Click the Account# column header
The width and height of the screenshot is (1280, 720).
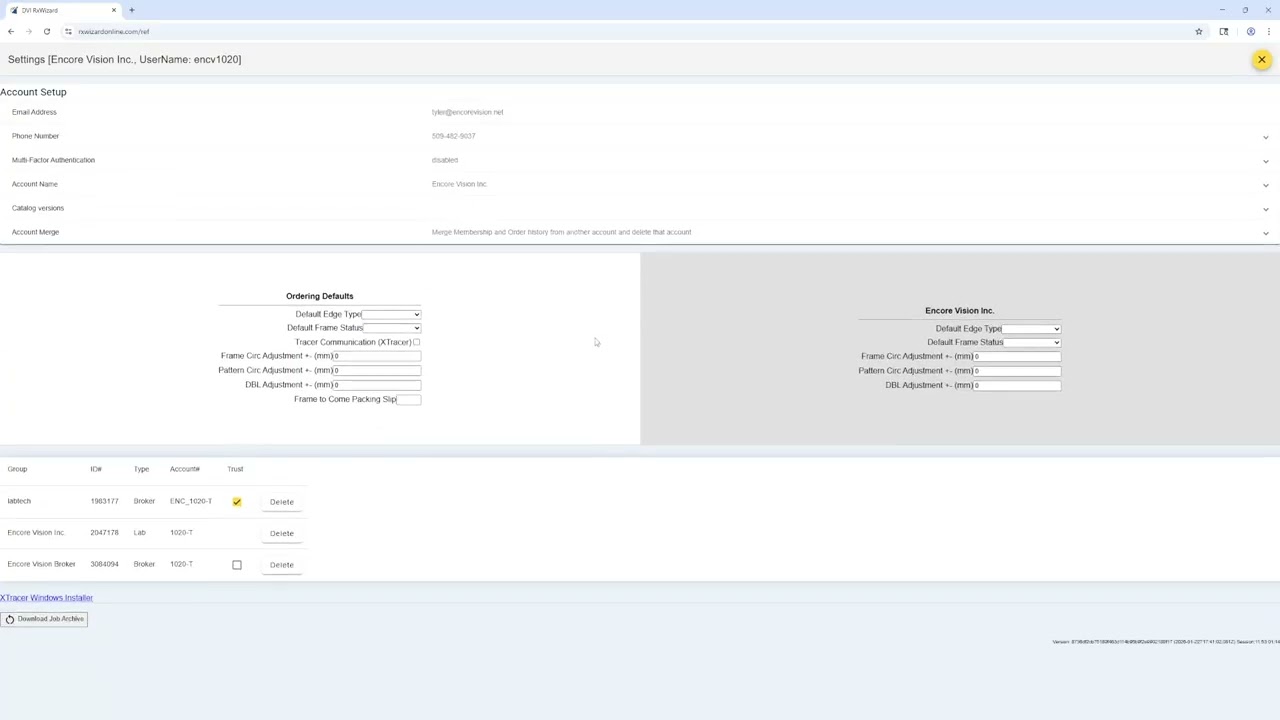point(185,469)
